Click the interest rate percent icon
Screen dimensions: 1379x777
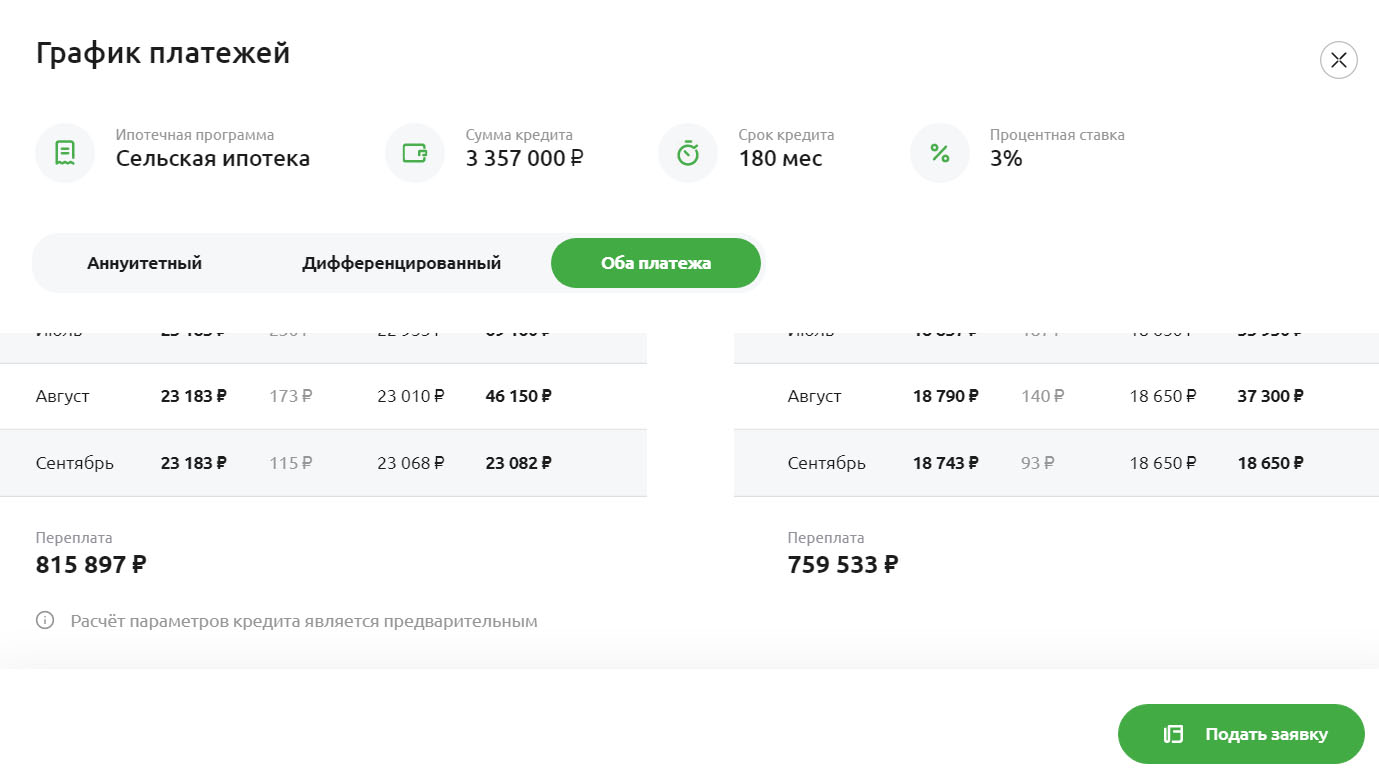(940, 153)
